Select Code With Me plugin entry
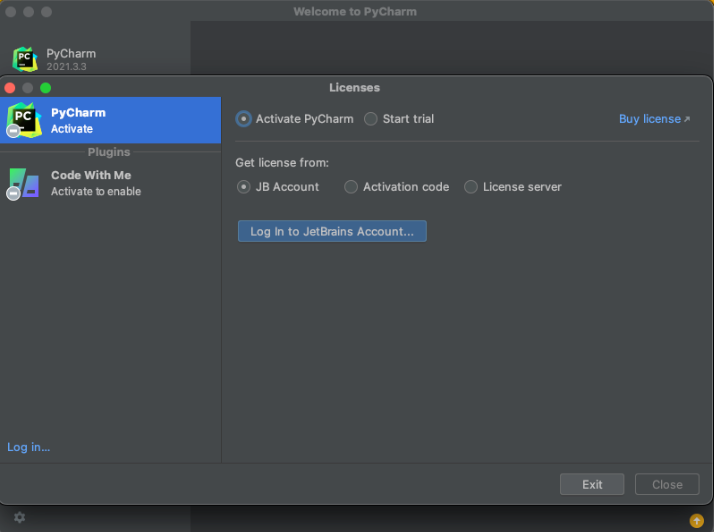 click(110, 183)
